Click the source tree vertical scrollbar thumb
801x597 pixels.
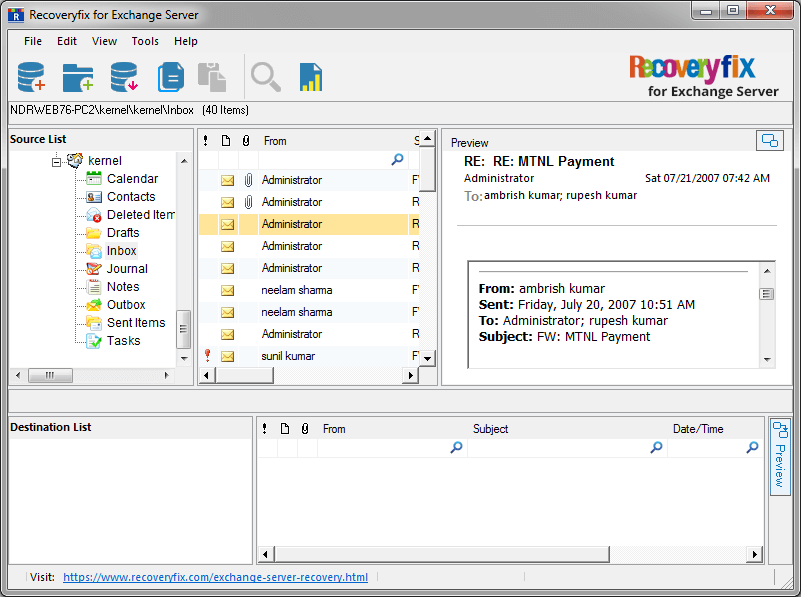(183, 329)
